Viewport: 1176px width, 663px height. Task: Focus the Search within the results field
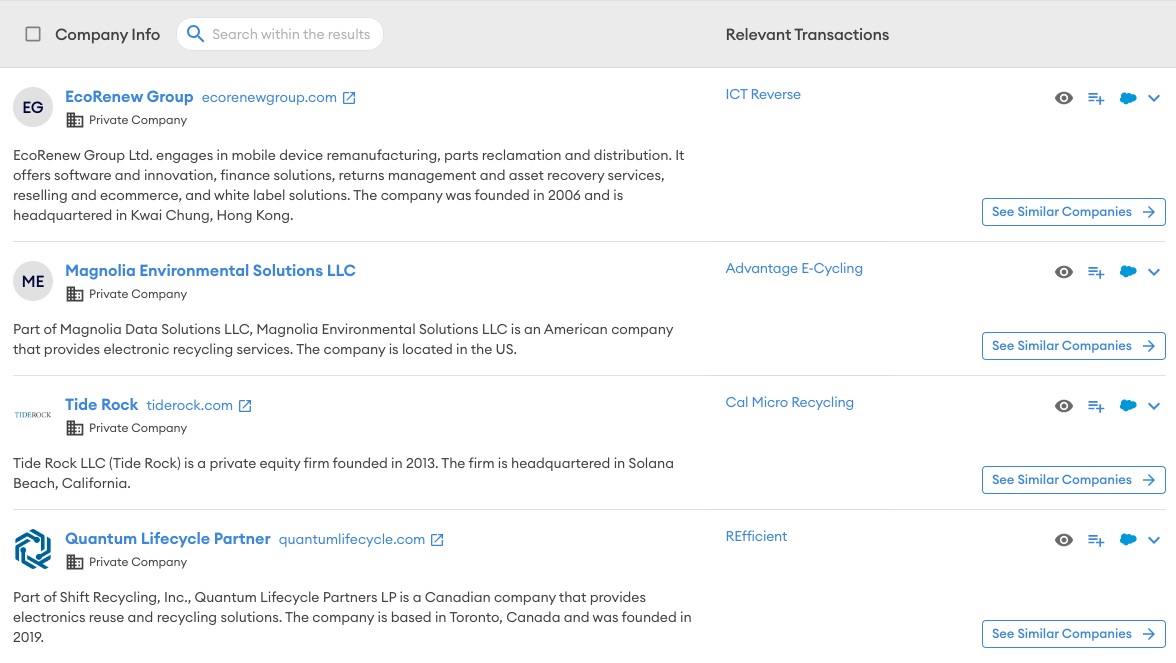point(280,34)
